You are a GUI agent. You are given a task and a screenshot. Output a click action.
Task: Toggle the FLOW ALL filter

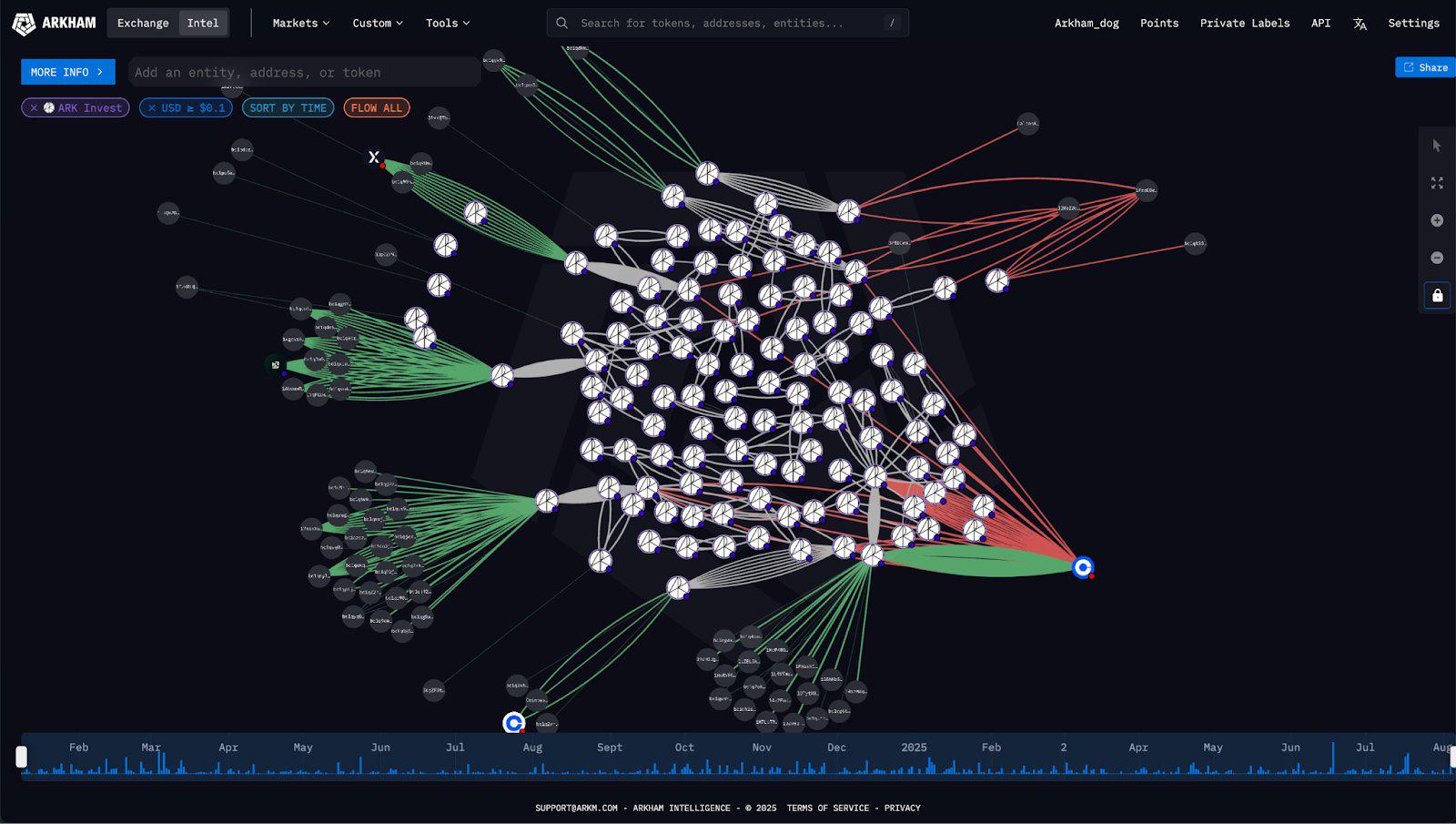point(376,107)
